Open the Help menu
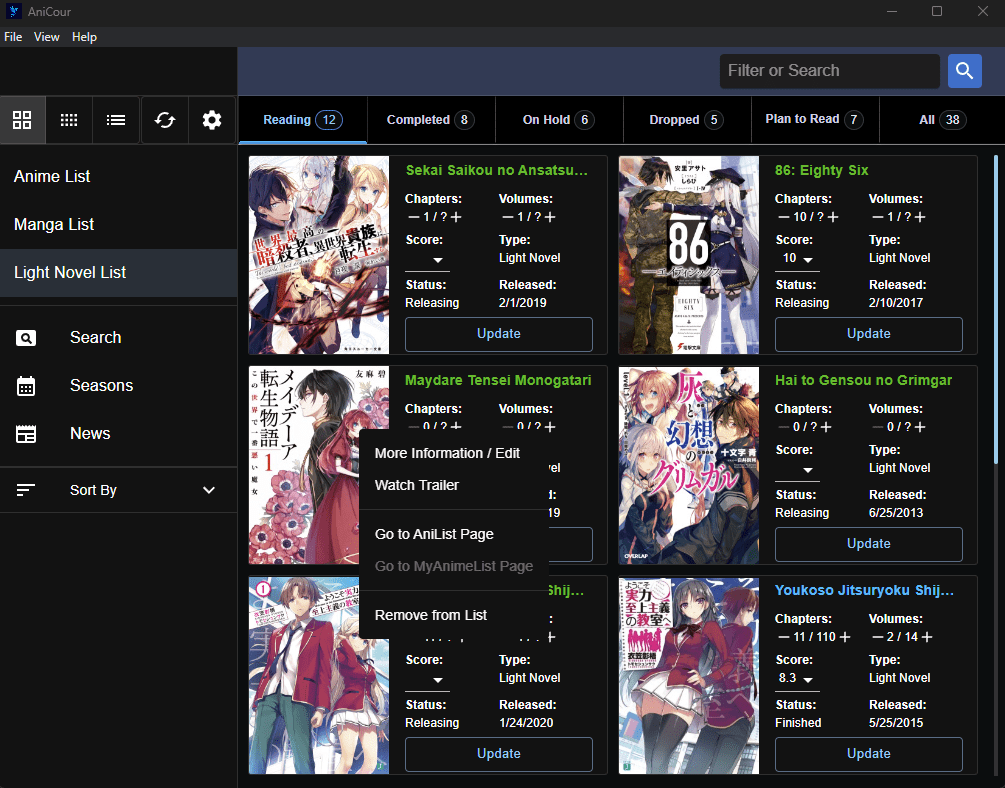This screenshot has width=1005, height=788. click(84, 37)
